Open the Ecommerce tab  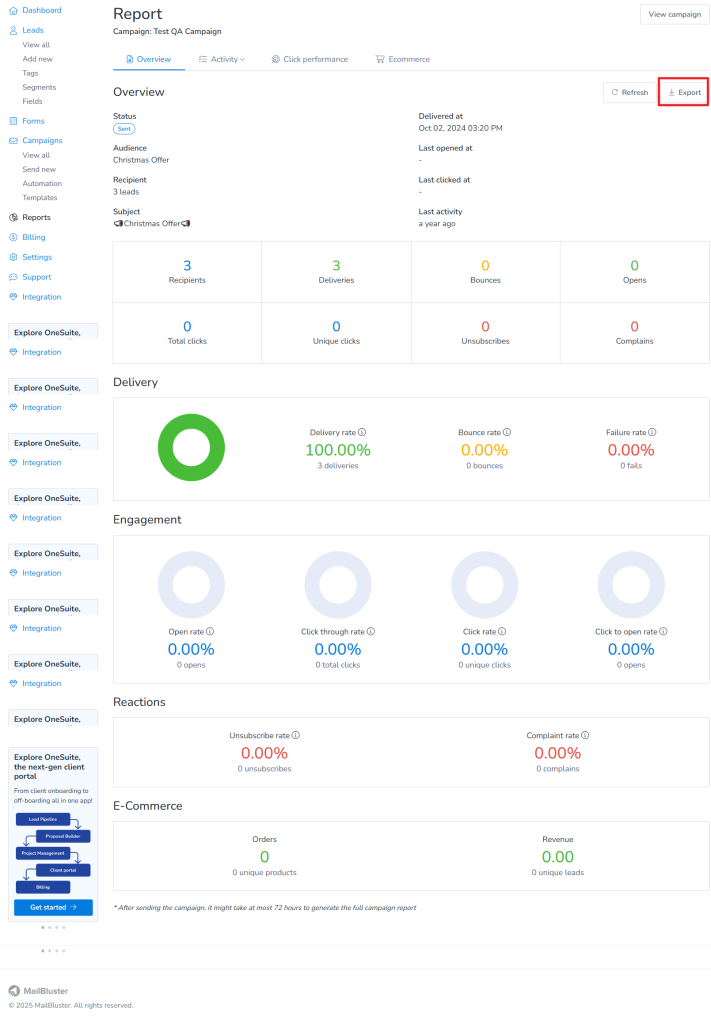(402, 59)
